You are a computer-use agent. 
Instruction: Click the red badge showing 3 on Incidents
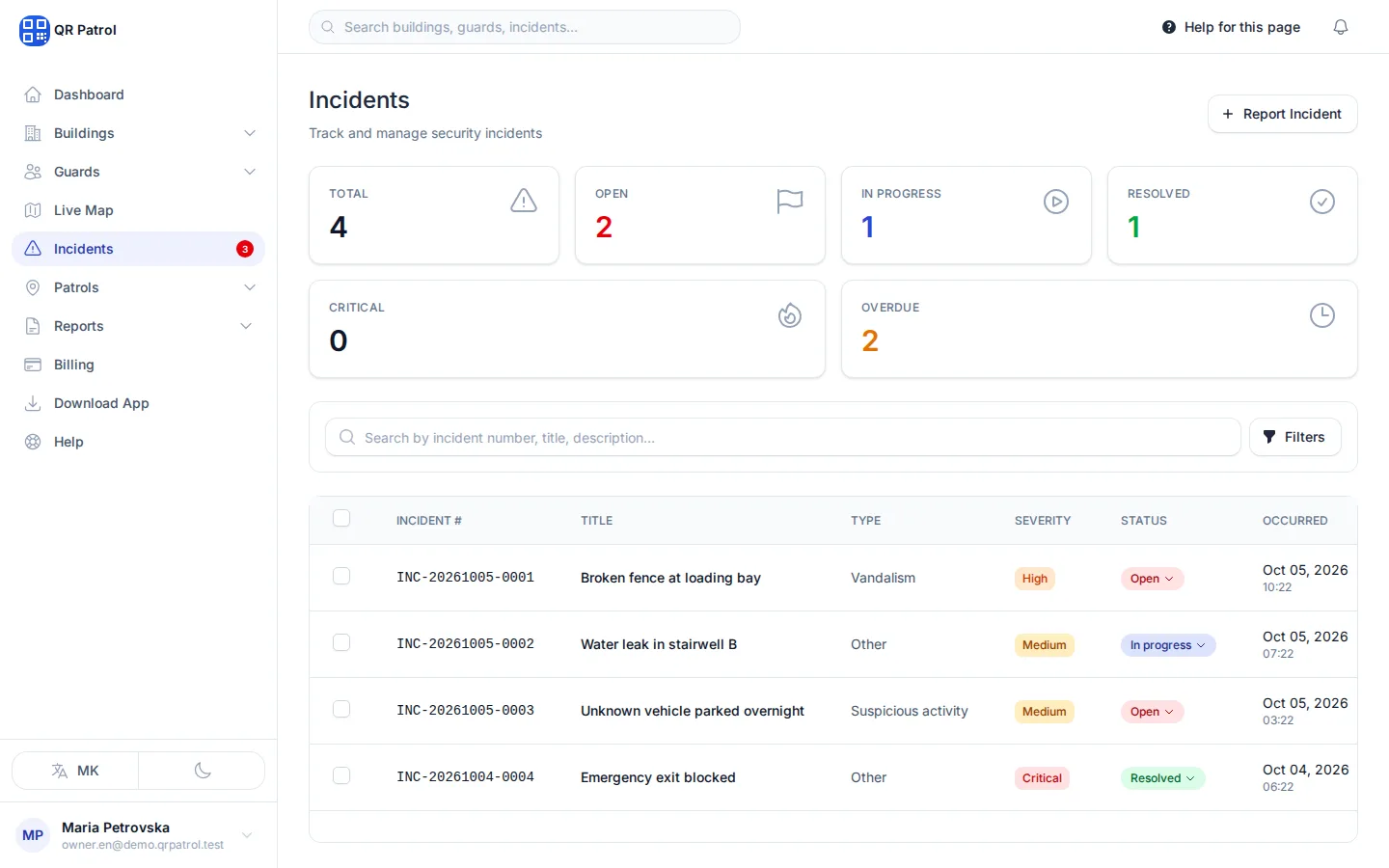245,249
